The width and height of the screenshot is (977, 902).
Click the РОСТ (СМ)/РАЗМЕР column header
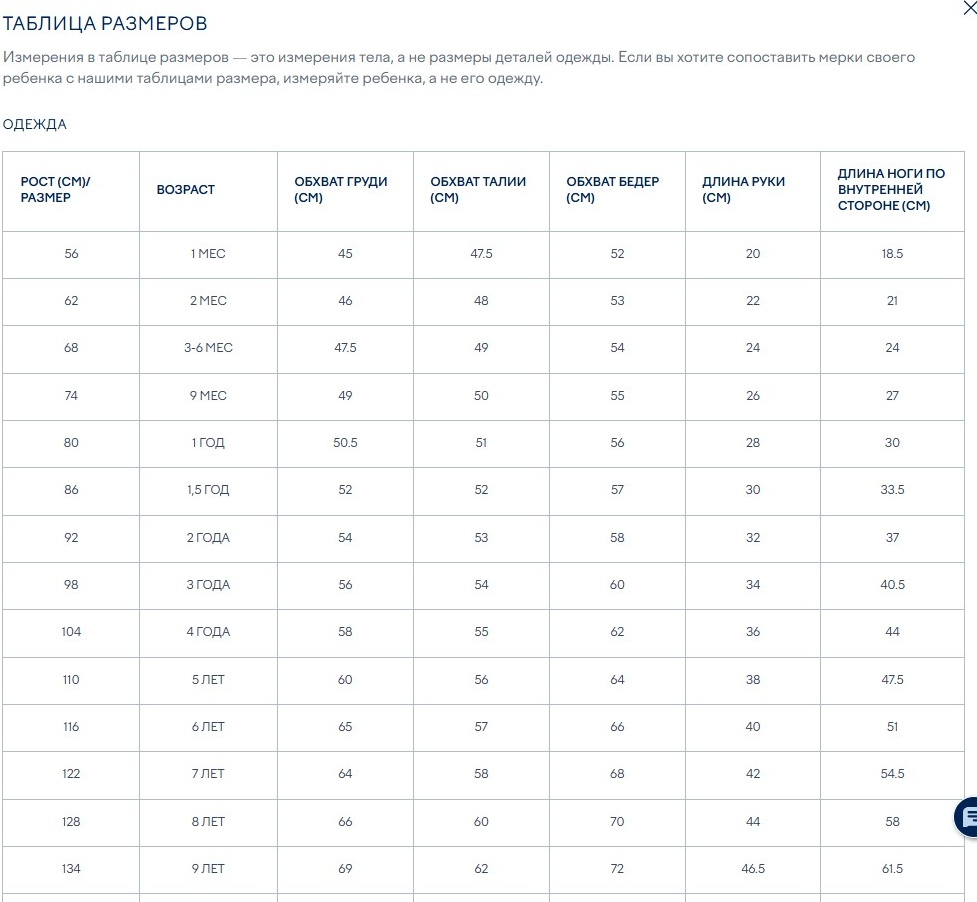[x=70, y=191]
